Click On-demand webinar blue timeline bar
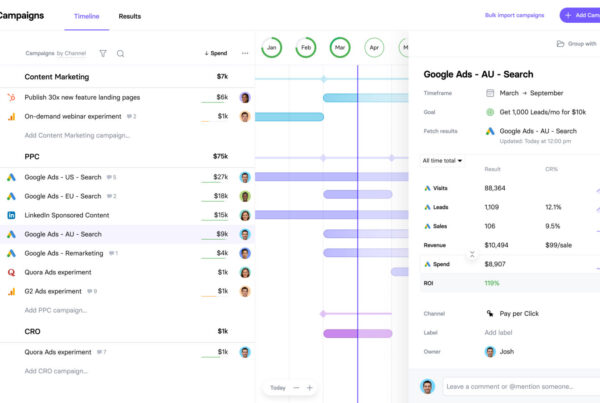Viewport: 600px width, 403px height. (289, 117)
